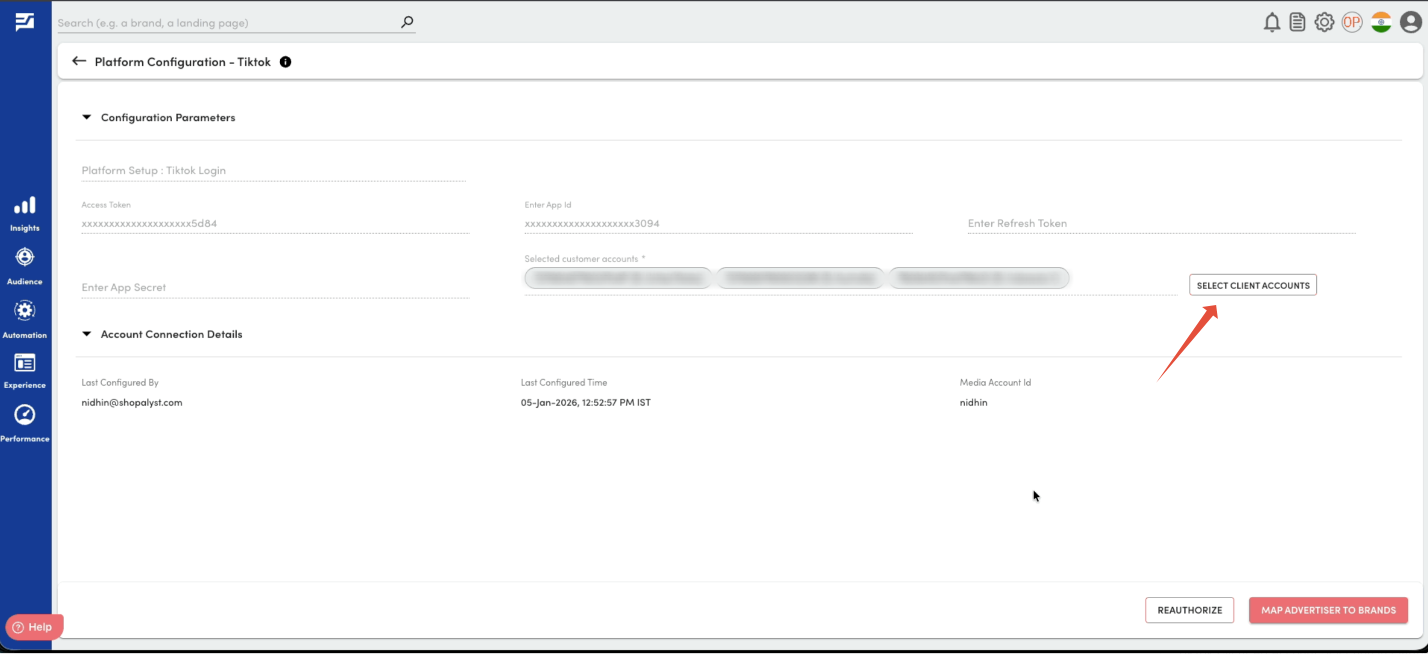Image resolution: width=1428 pixels, height=654 pixels.
Task: Click the Enter App Secret field
Action: pos(275,287)
